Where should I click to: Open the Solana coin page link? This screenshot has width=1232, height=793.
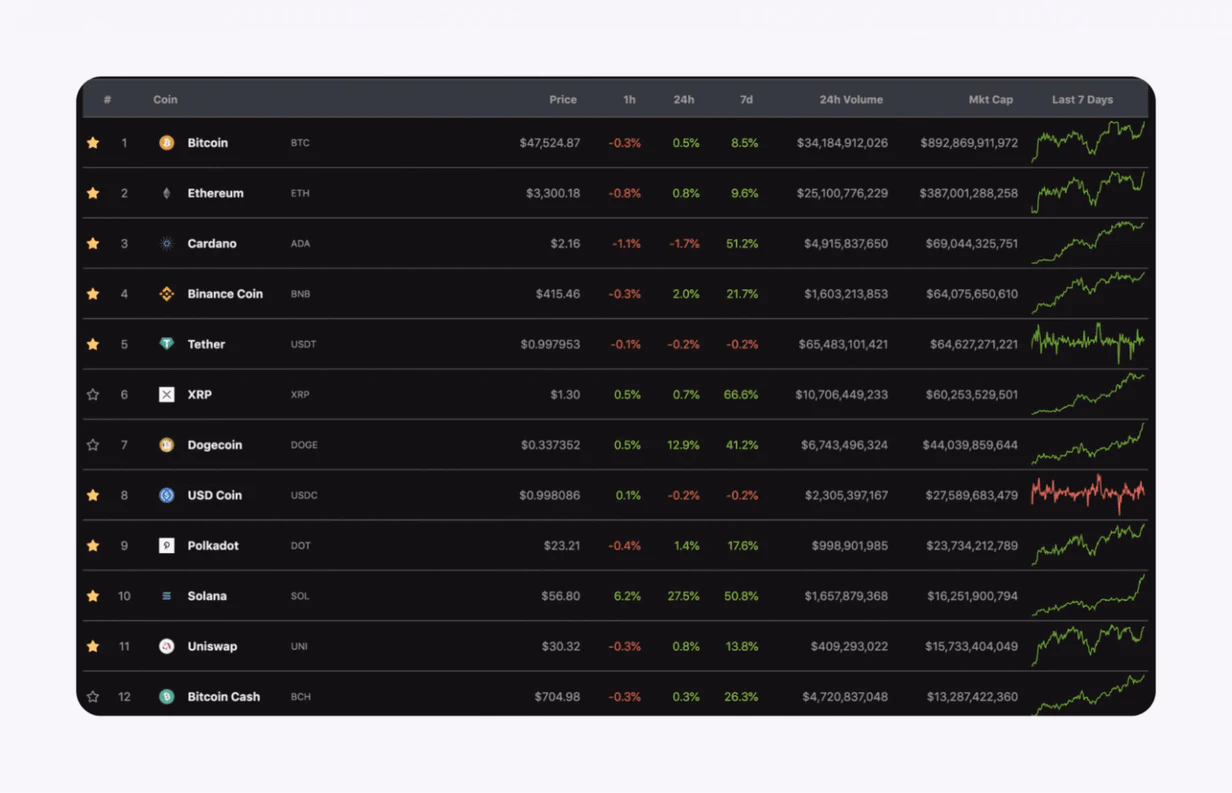coord(207,596)
